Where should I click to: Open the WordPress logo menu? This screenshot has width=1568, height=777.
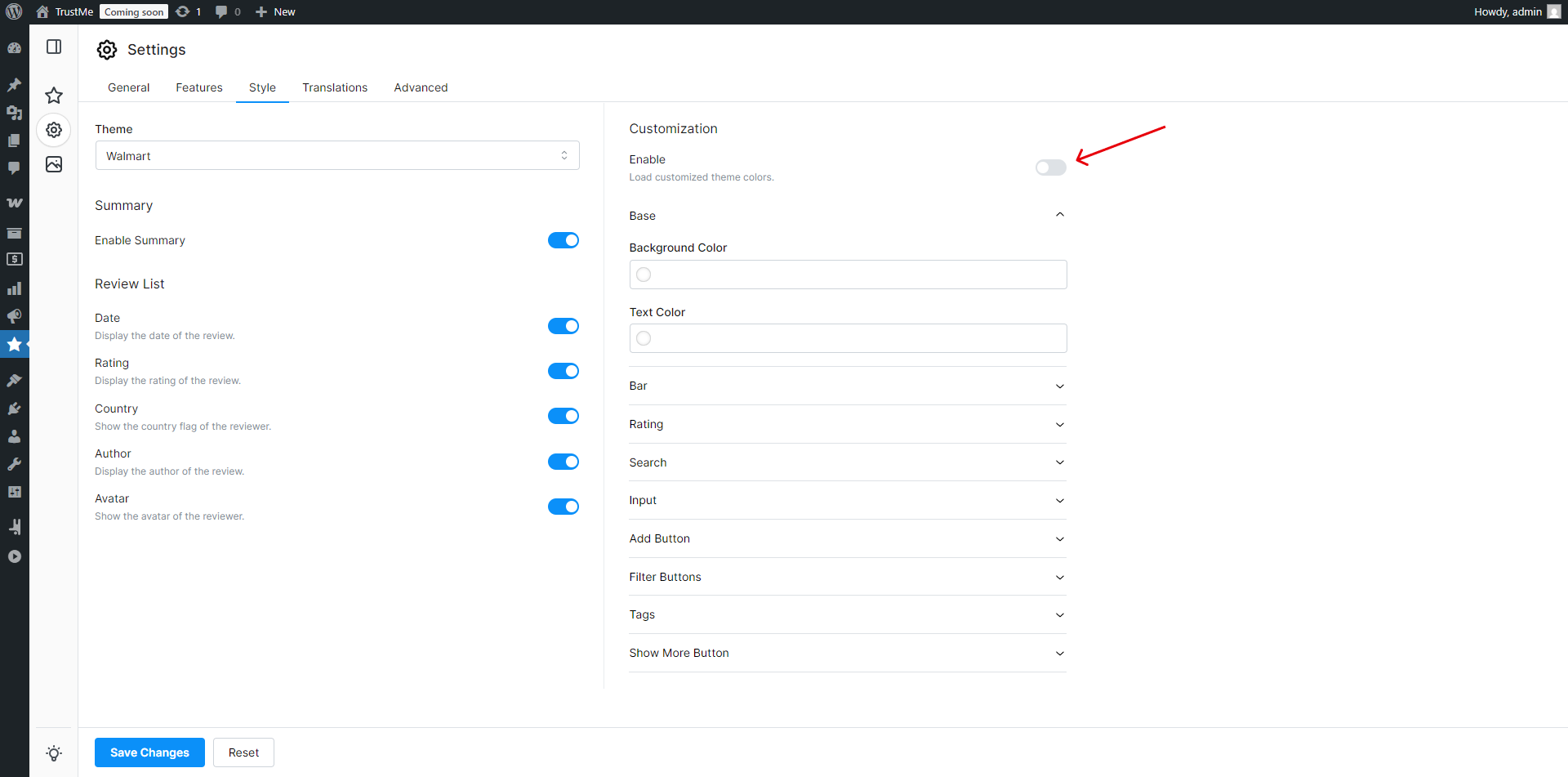(x=14, y=11)
